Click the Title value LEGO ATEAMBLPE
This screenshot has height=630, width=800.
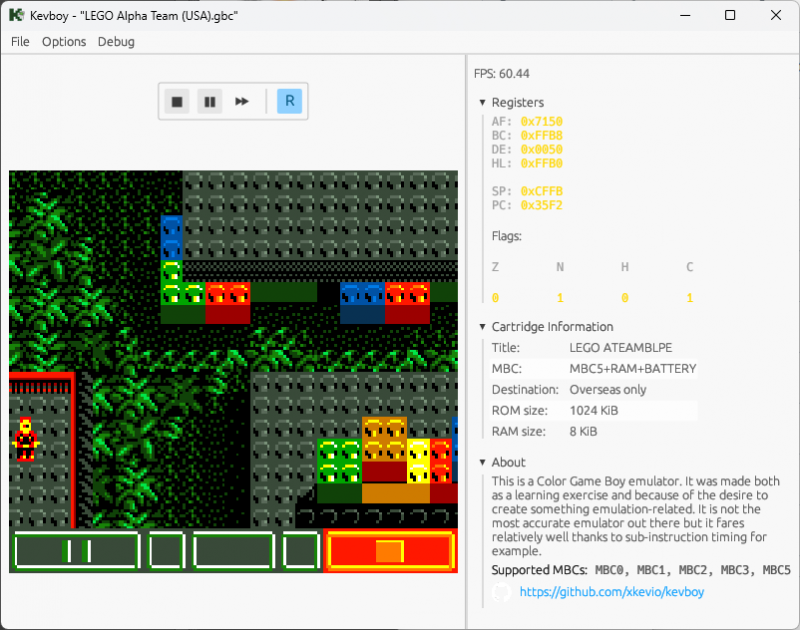pos(620,348)
